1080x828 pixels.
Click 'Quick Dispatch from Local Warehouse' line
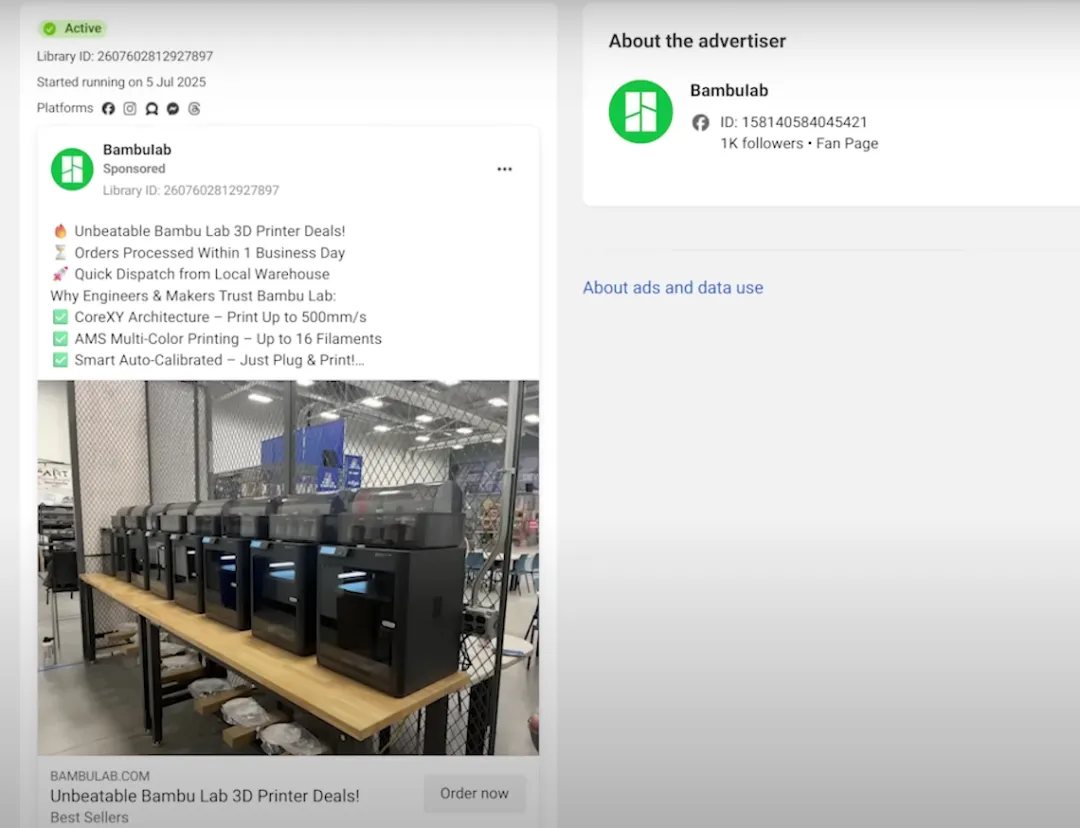pos(202,274)
